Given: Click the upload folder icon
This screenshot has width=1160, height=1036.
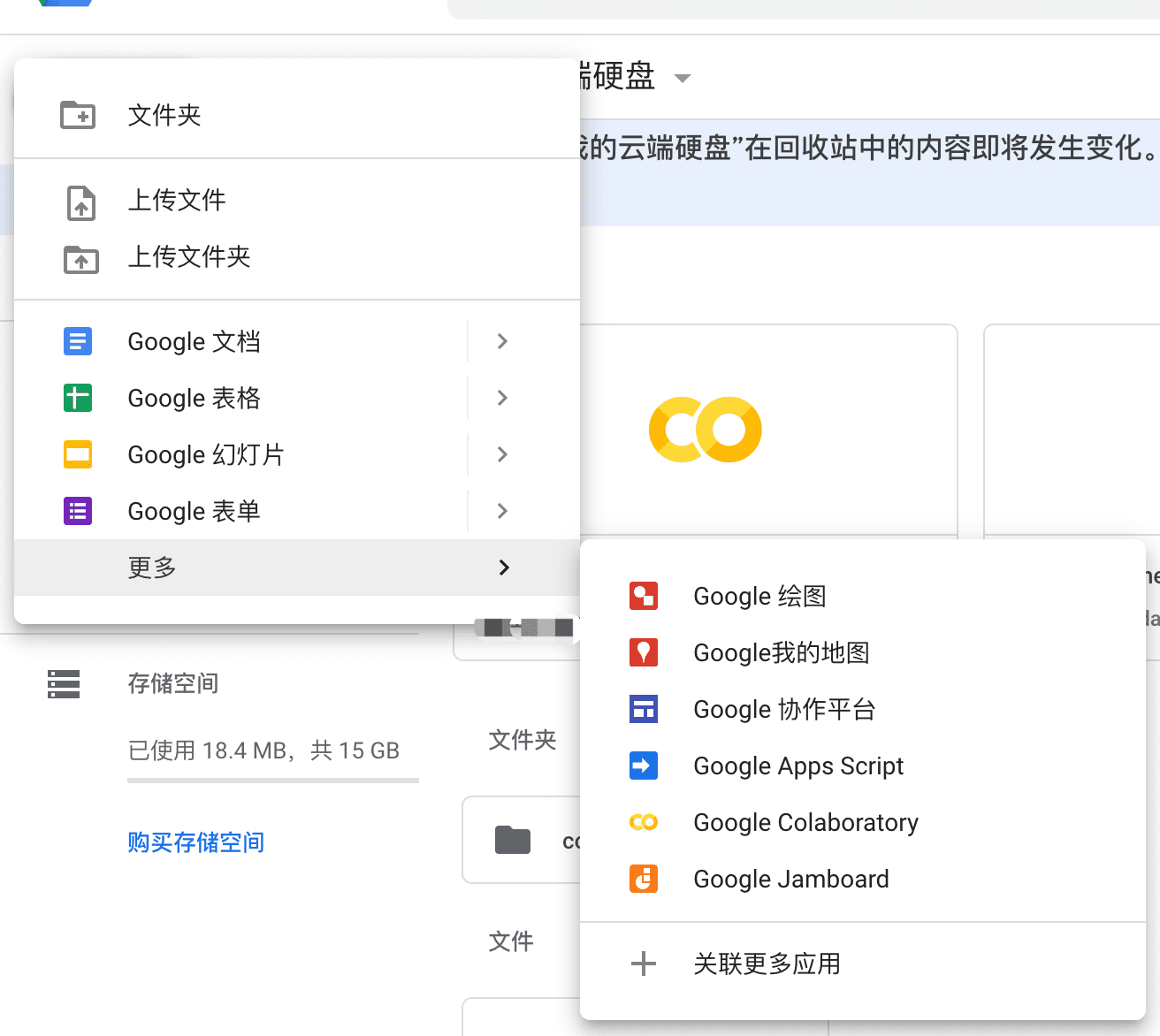Looking at the screenshot, I should (x=81, y=259).
